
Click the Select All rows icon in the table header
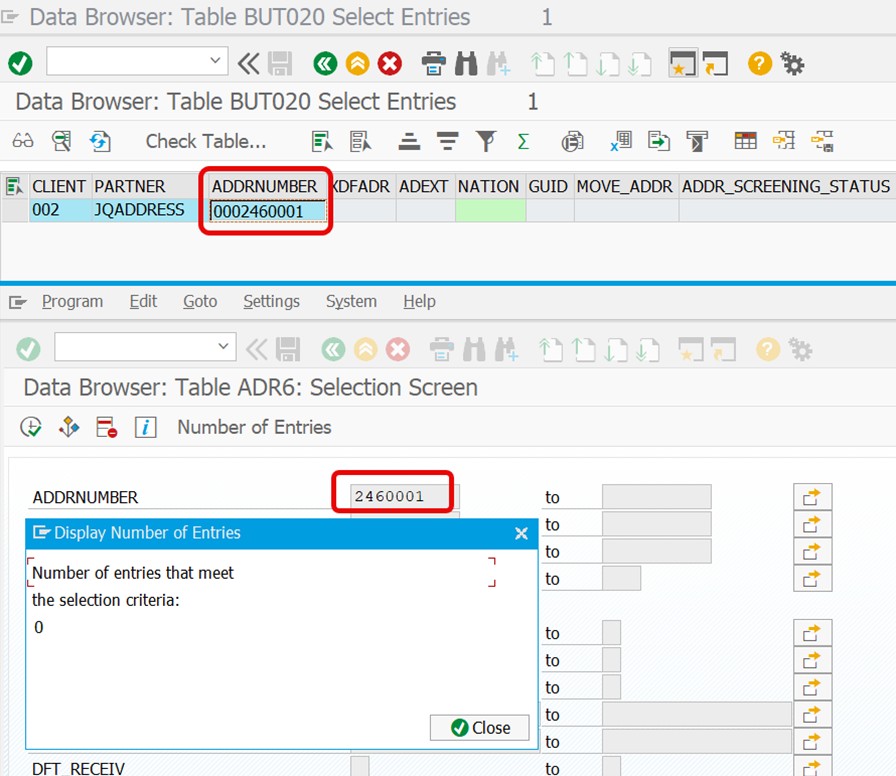[x=14, y=186]
